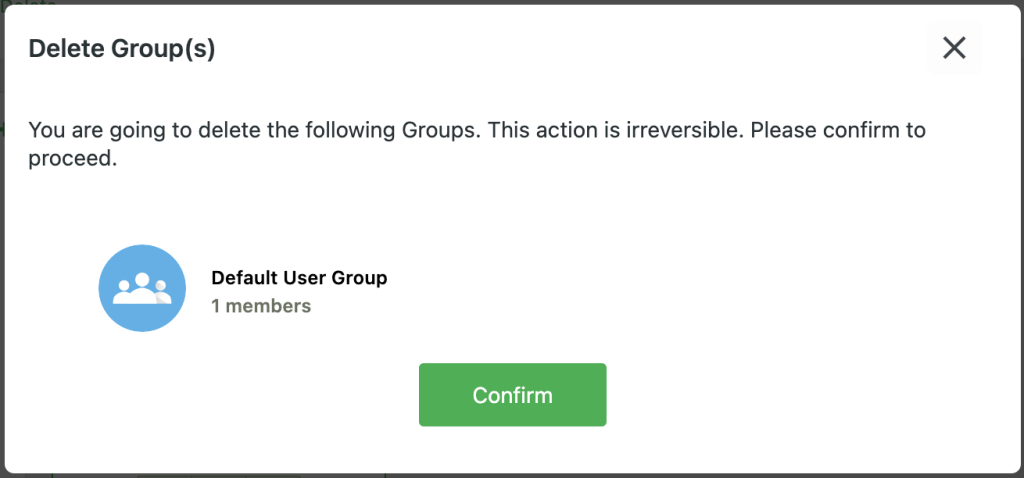Viewport: 1024px width, 478px height.
Task: Dismiss the dialog with the X icon
Action: [x=954, y=48]
